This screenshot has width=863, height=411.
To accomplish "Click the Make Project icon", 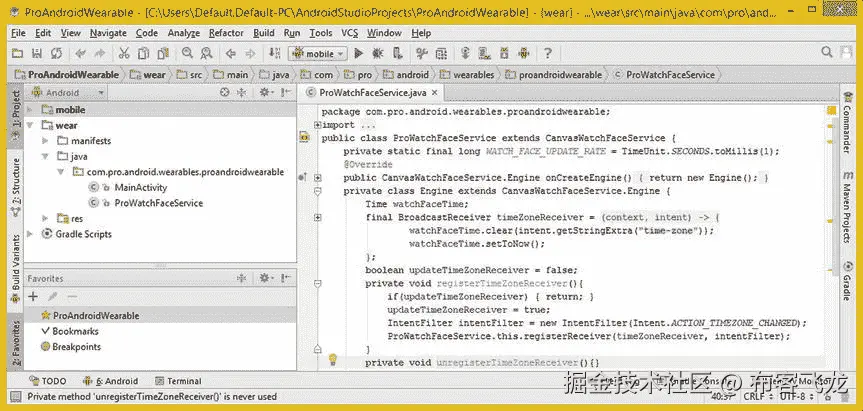I will (x=275, y=53).
